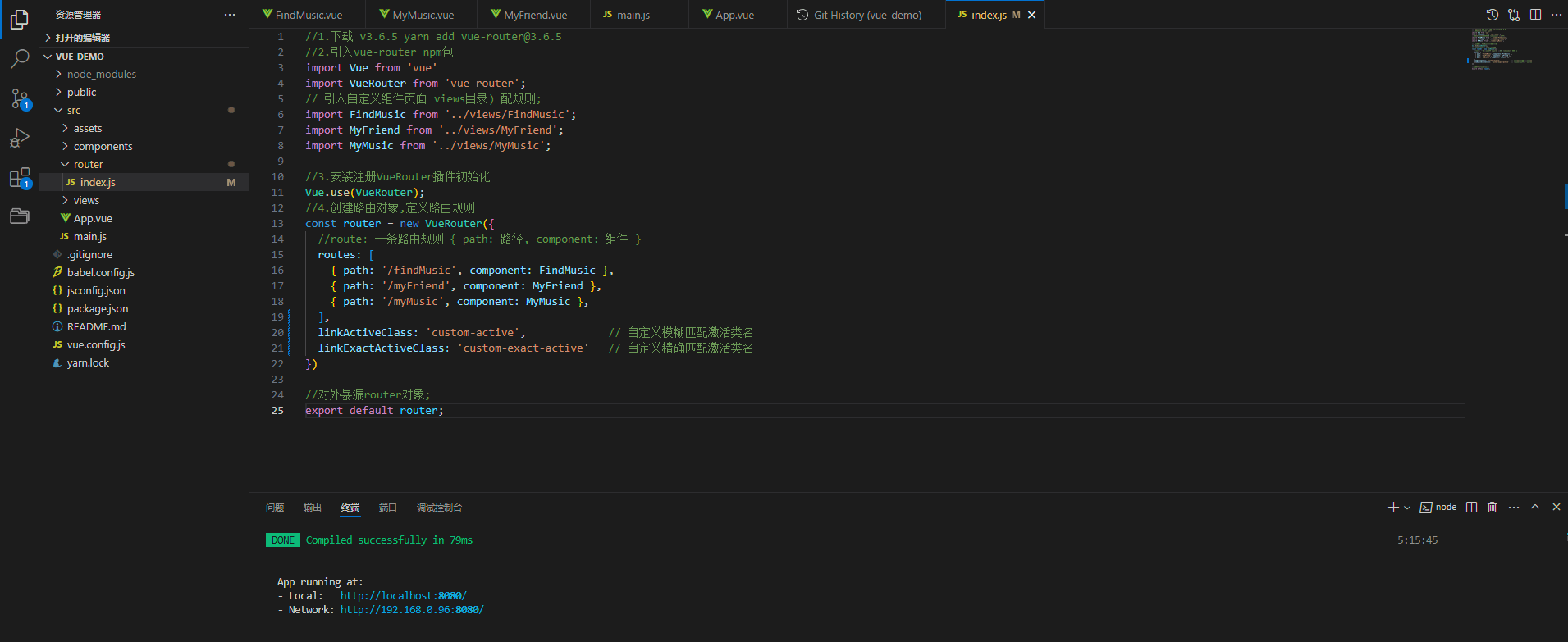1568x642 pixels.
Task: Open App.vue from the file tree
Action: tap(144, 219)
